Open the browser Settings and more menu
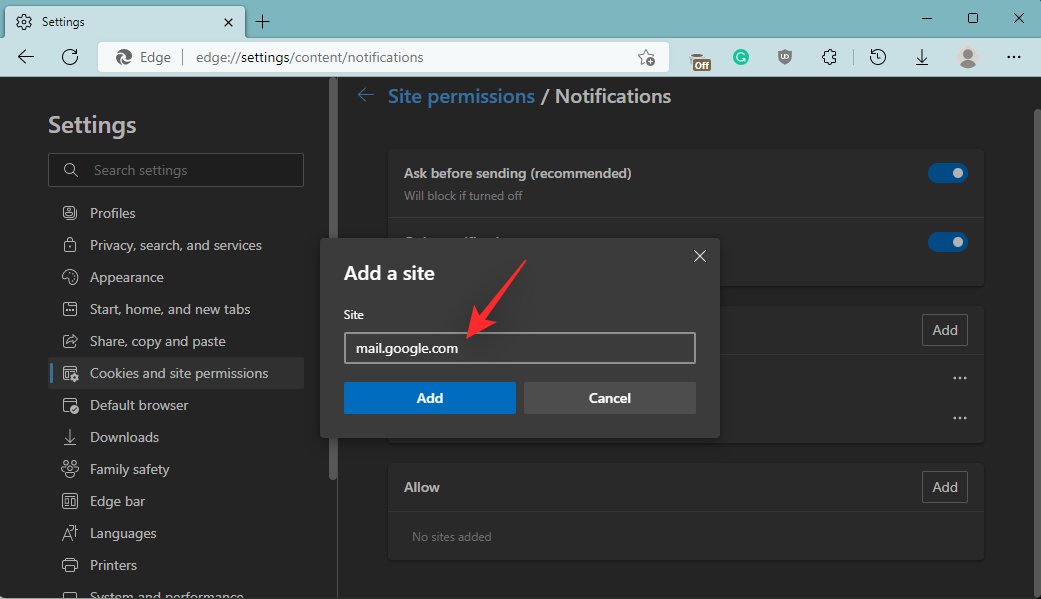 [x=1012, y=58]
